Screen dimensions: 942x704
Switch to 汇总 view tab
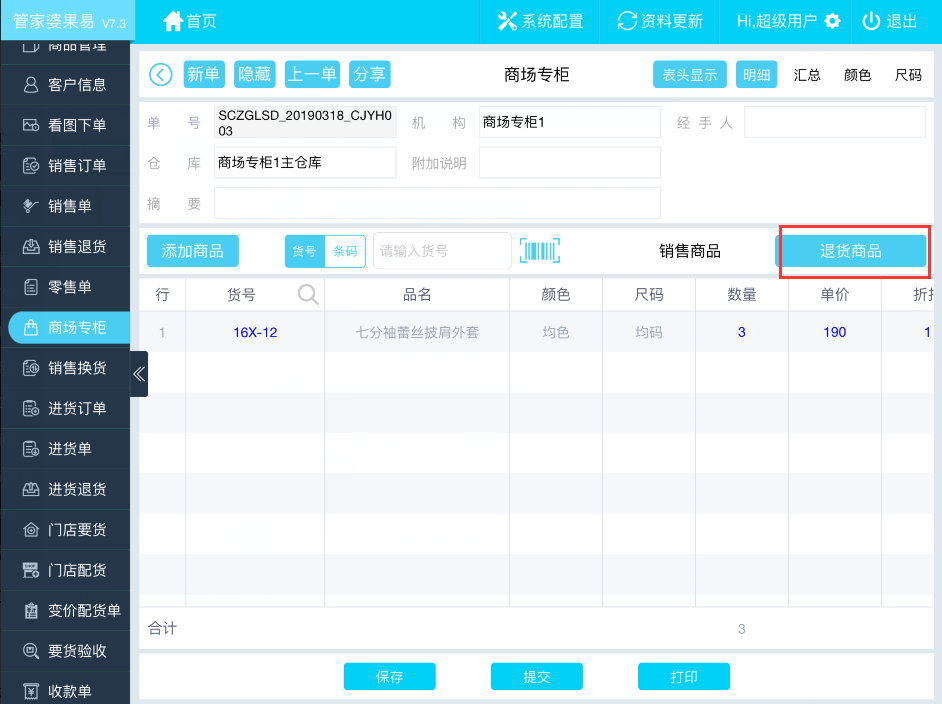(x=807, y=74)
